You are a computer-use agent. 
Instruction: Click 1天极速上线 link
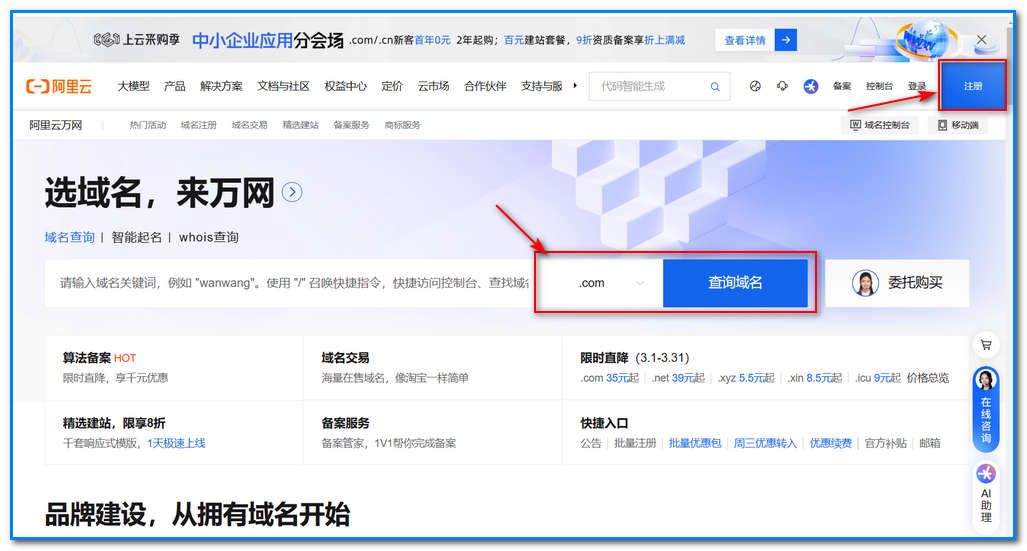(176, 444)
